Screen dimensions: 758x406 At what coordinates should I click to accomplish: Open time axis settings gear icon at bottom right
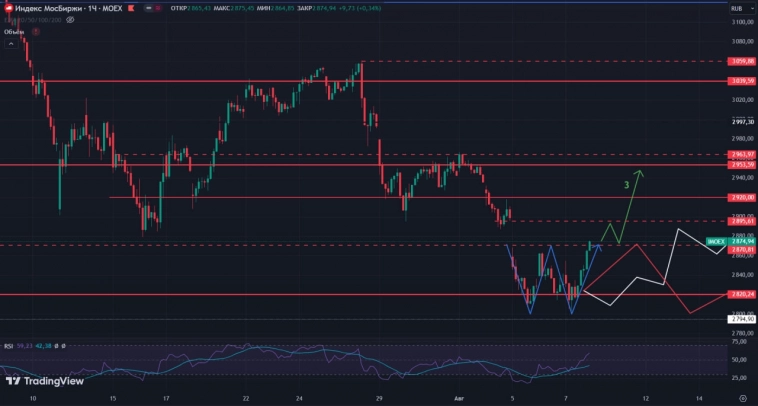742,398
